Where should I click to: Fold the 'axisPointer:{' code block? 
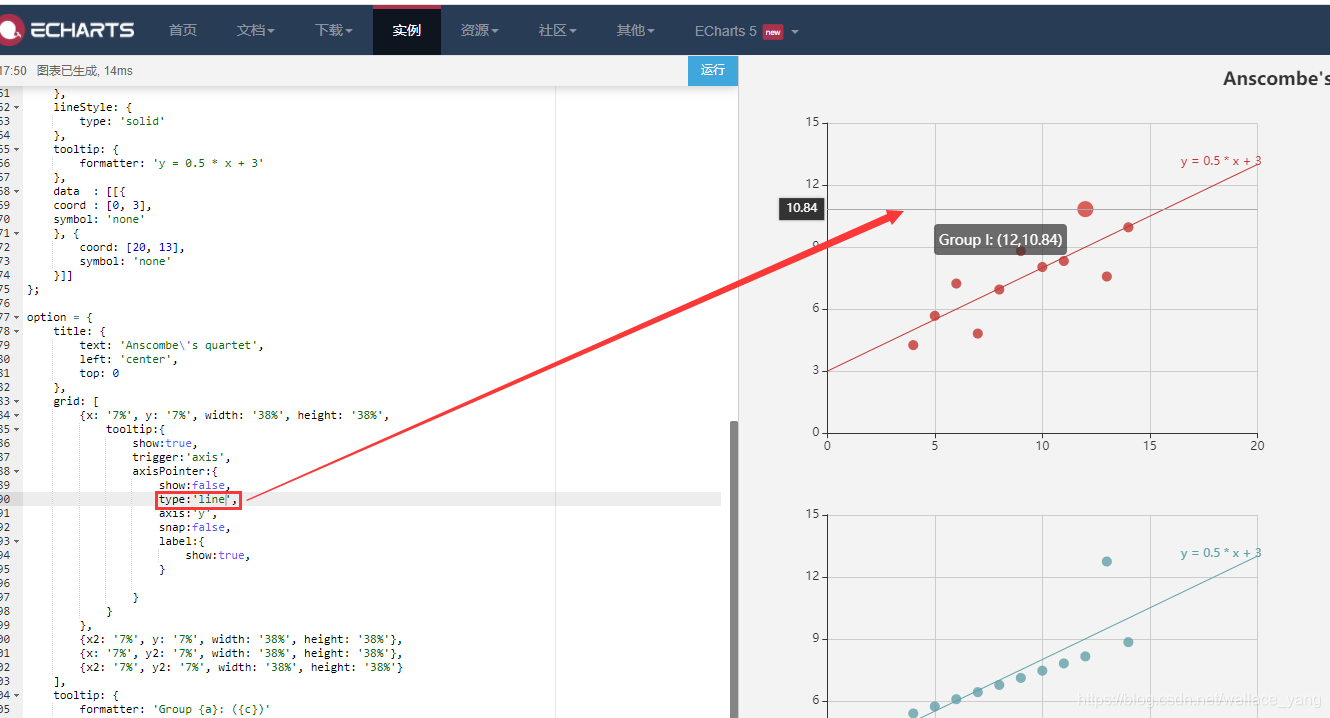click(17, 471)
